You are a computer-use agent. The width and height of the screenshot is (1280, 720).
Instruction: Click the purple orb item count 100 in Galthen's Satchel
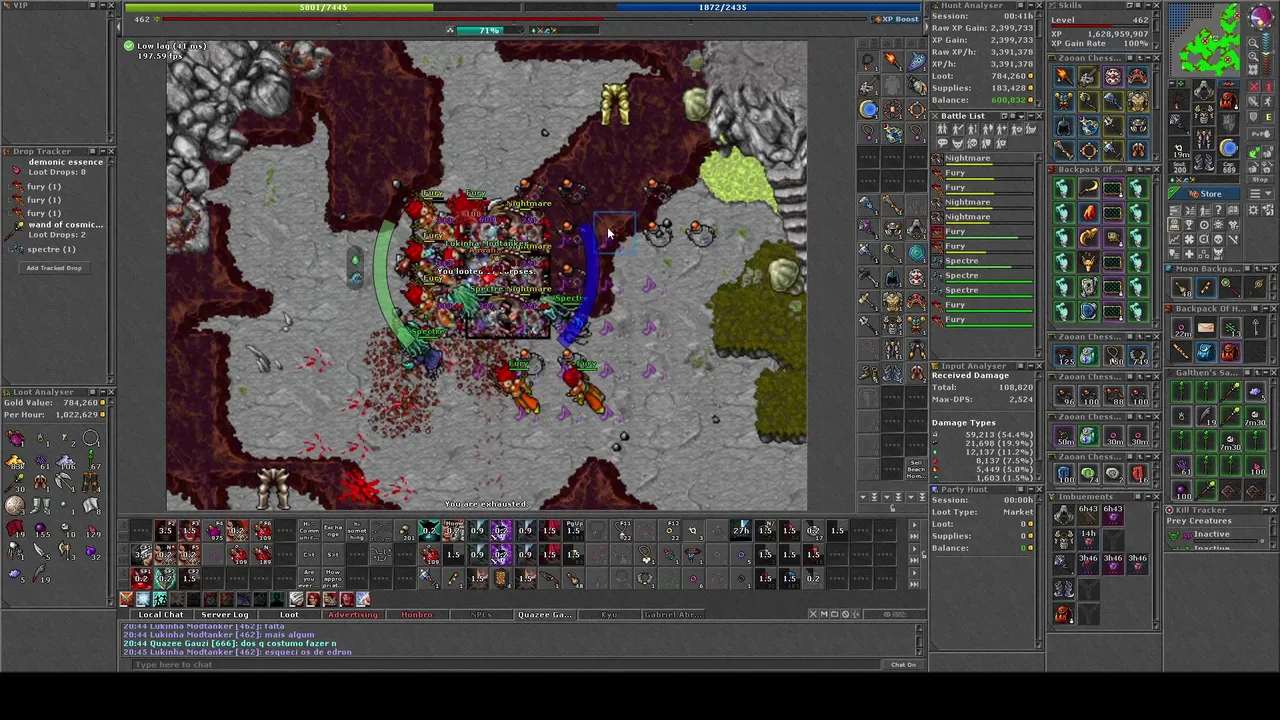pyautogui.click(x=1182, y=490)
